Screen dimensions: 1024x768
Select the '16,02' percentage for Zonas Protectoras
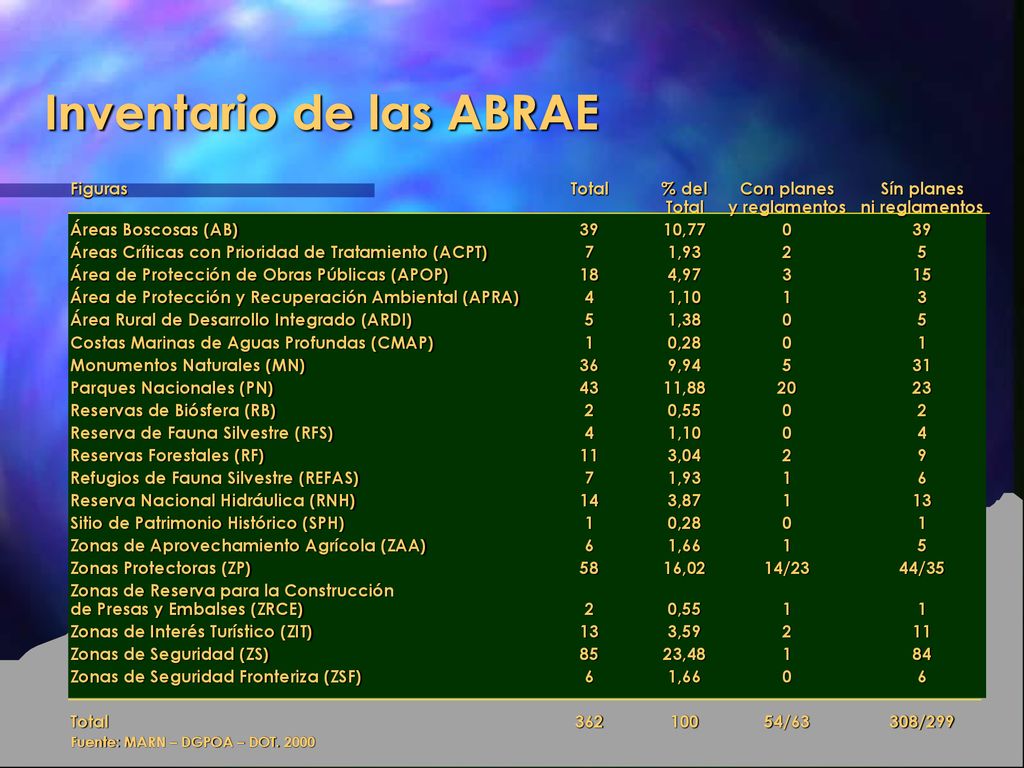coord(684,568)
